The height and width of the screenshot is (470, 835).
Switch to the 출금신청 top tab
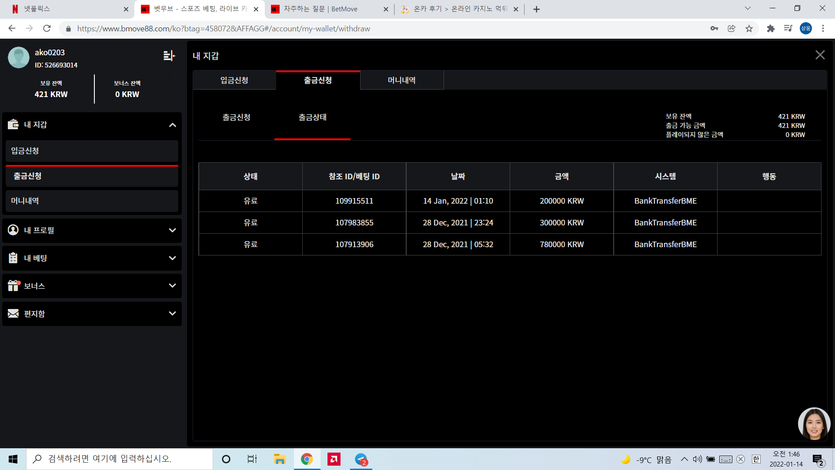(318, 80)
